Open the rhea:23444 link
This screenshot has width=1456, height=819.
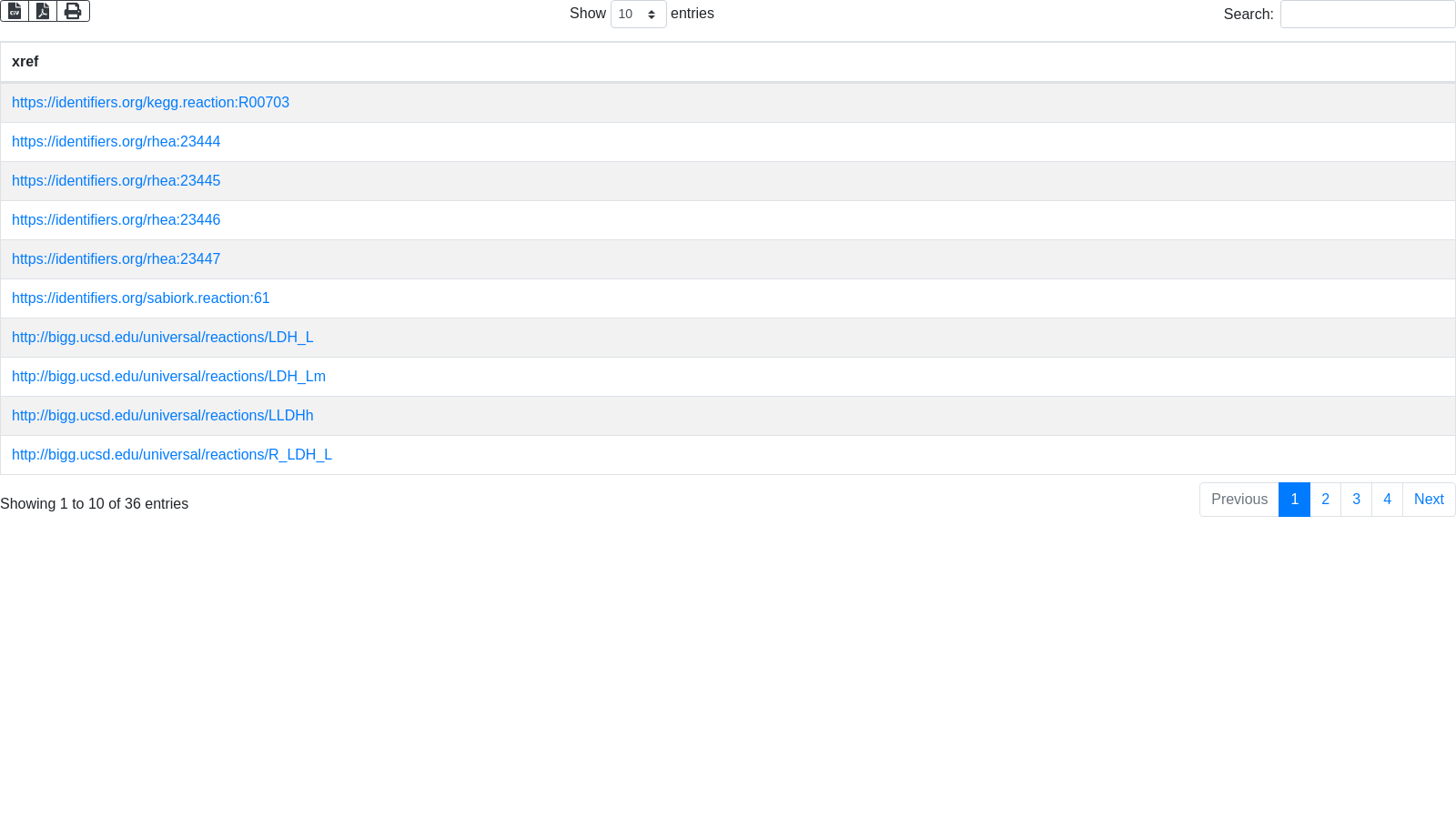click(x=116, y=142)
